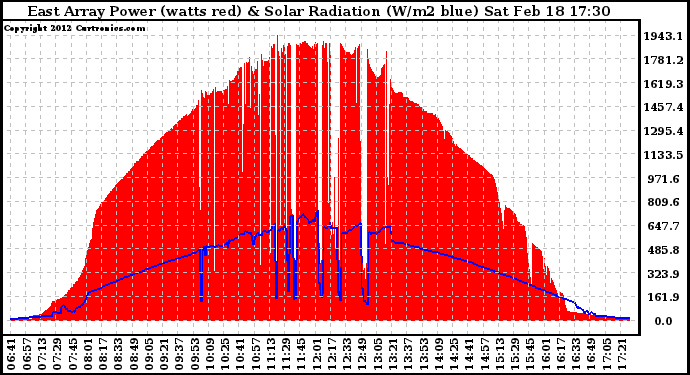690x375 pixels.
Task: Click the 10:25 time label
Action: (x=225, y=354)
